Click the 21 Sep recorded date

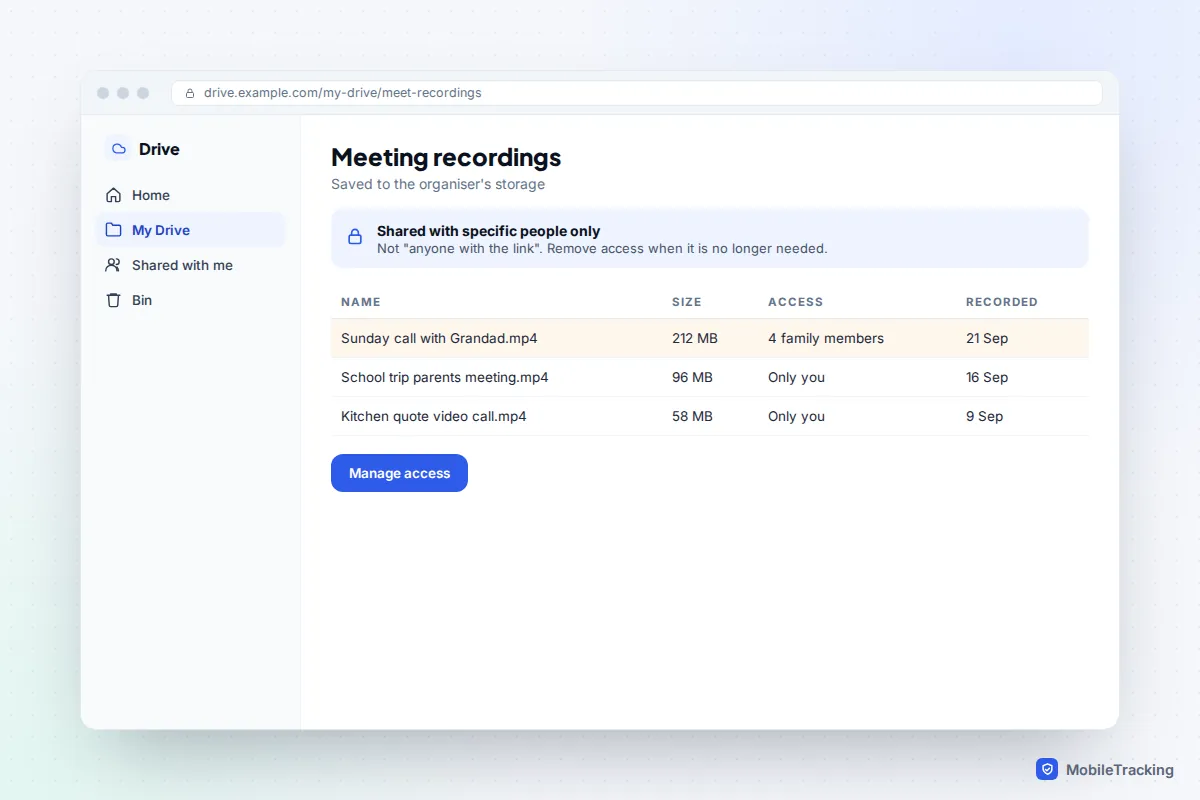tap(987, 338)
